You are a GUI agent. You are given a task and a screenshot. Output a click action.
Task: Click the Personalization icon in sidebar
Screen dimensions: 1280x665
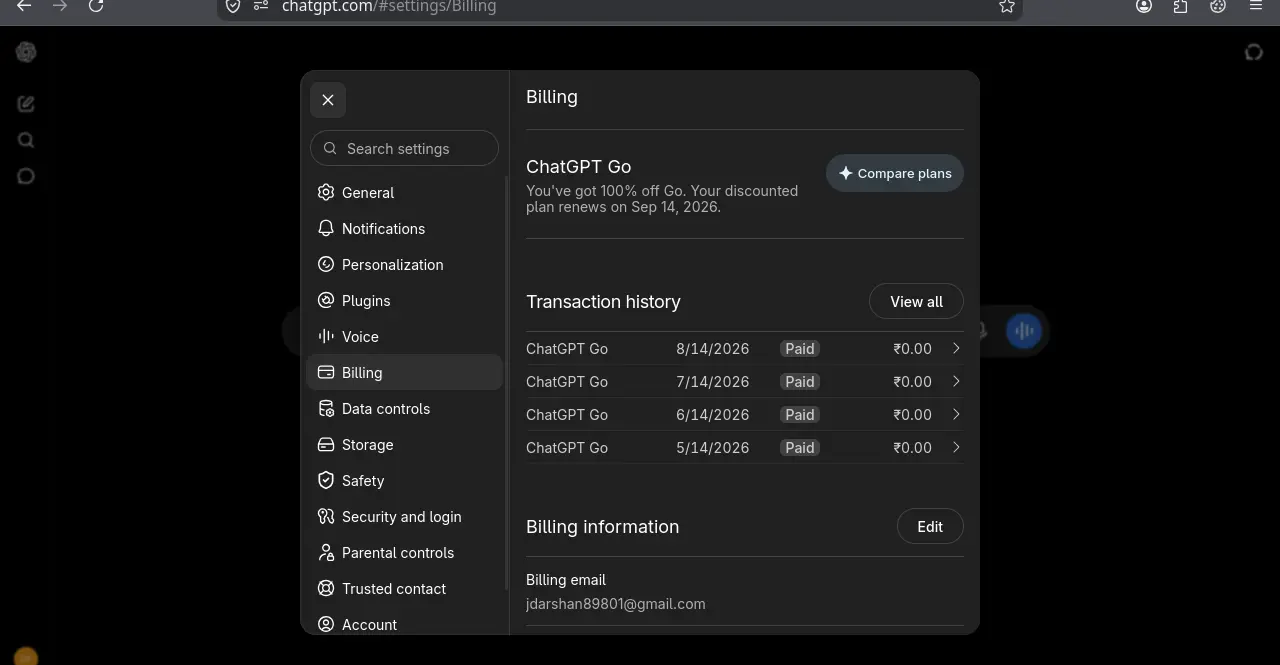point(325,264)
